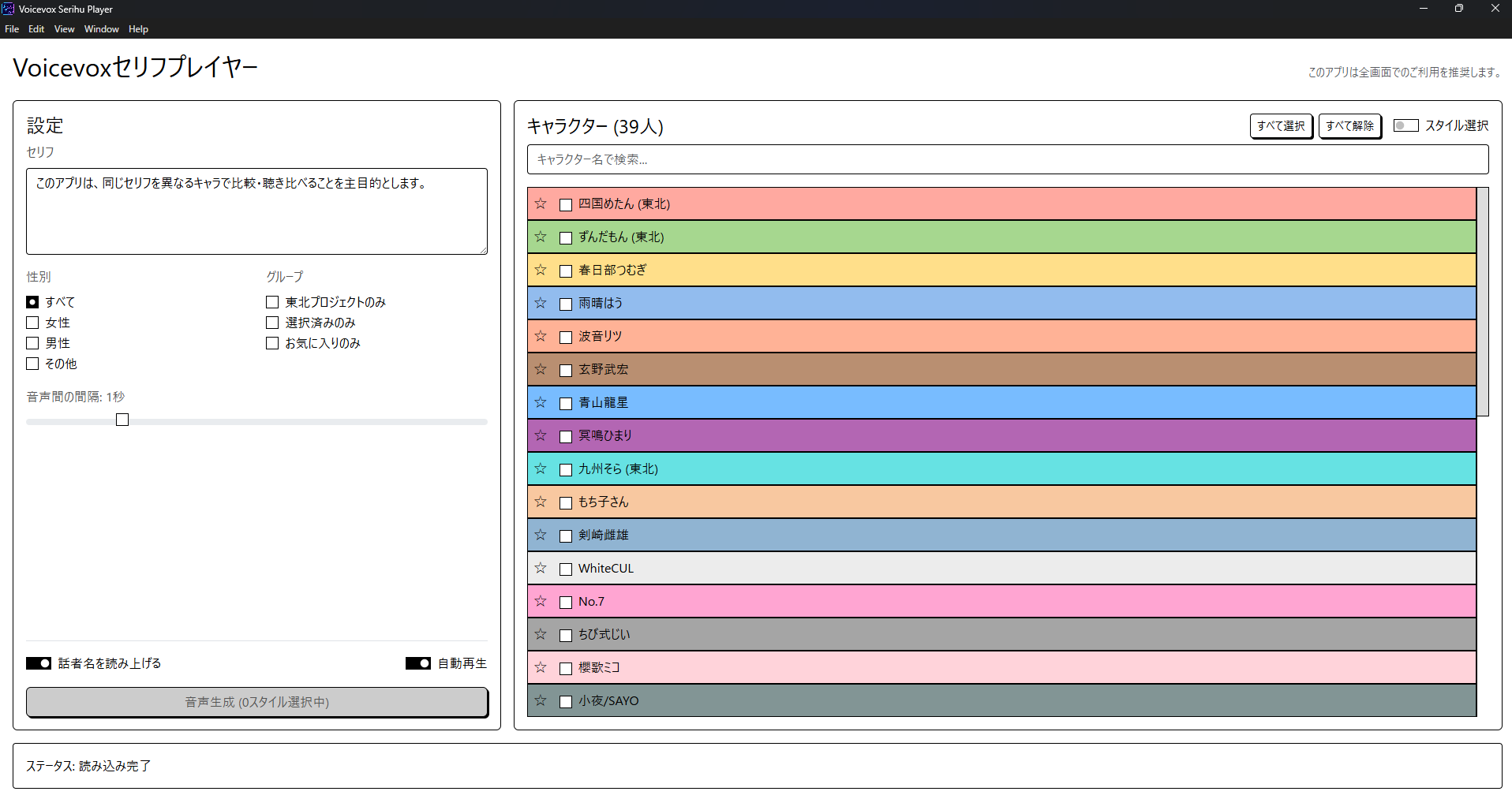Toggle 話者名を読み上げる switch
Viewport: 1512px width, 810px height.
click(x=39, y=663)
